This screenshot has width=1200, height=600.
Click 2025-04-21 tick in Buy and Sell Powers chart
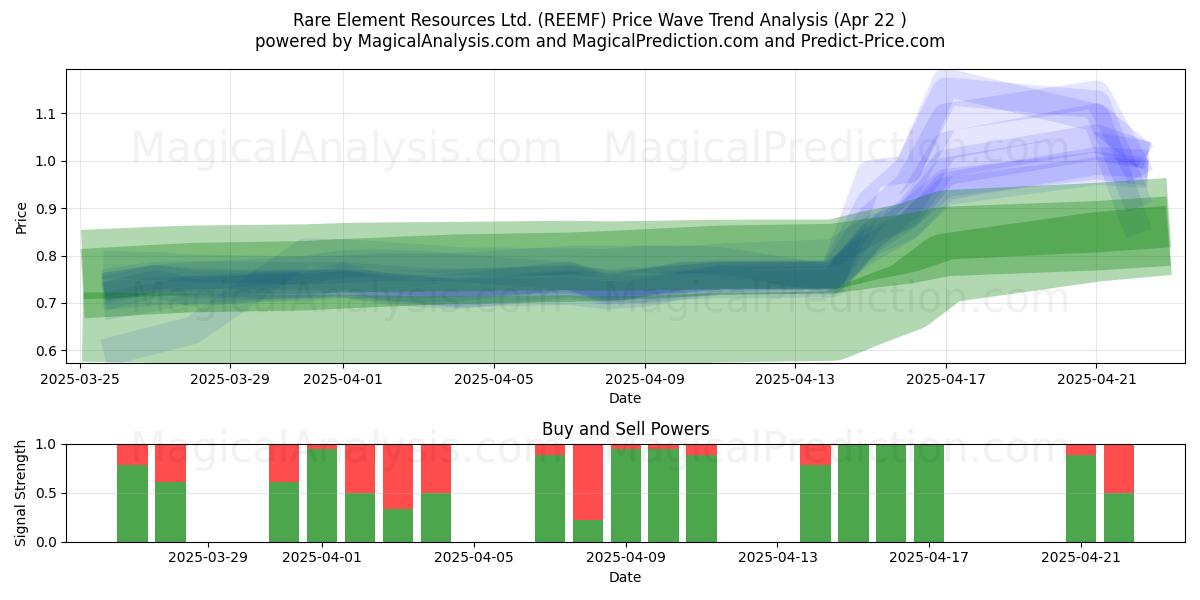[x=1081, y=558]
